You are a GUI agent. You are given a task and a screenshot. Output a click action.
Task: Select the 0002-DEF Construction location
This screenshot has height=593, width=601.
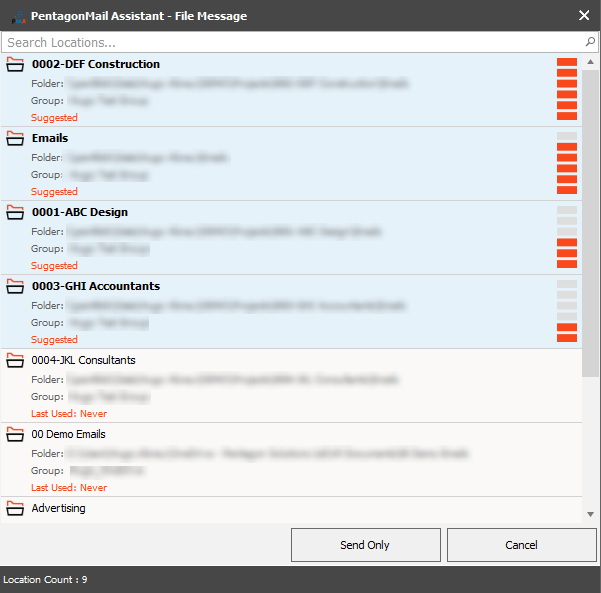tap(95, 65)
